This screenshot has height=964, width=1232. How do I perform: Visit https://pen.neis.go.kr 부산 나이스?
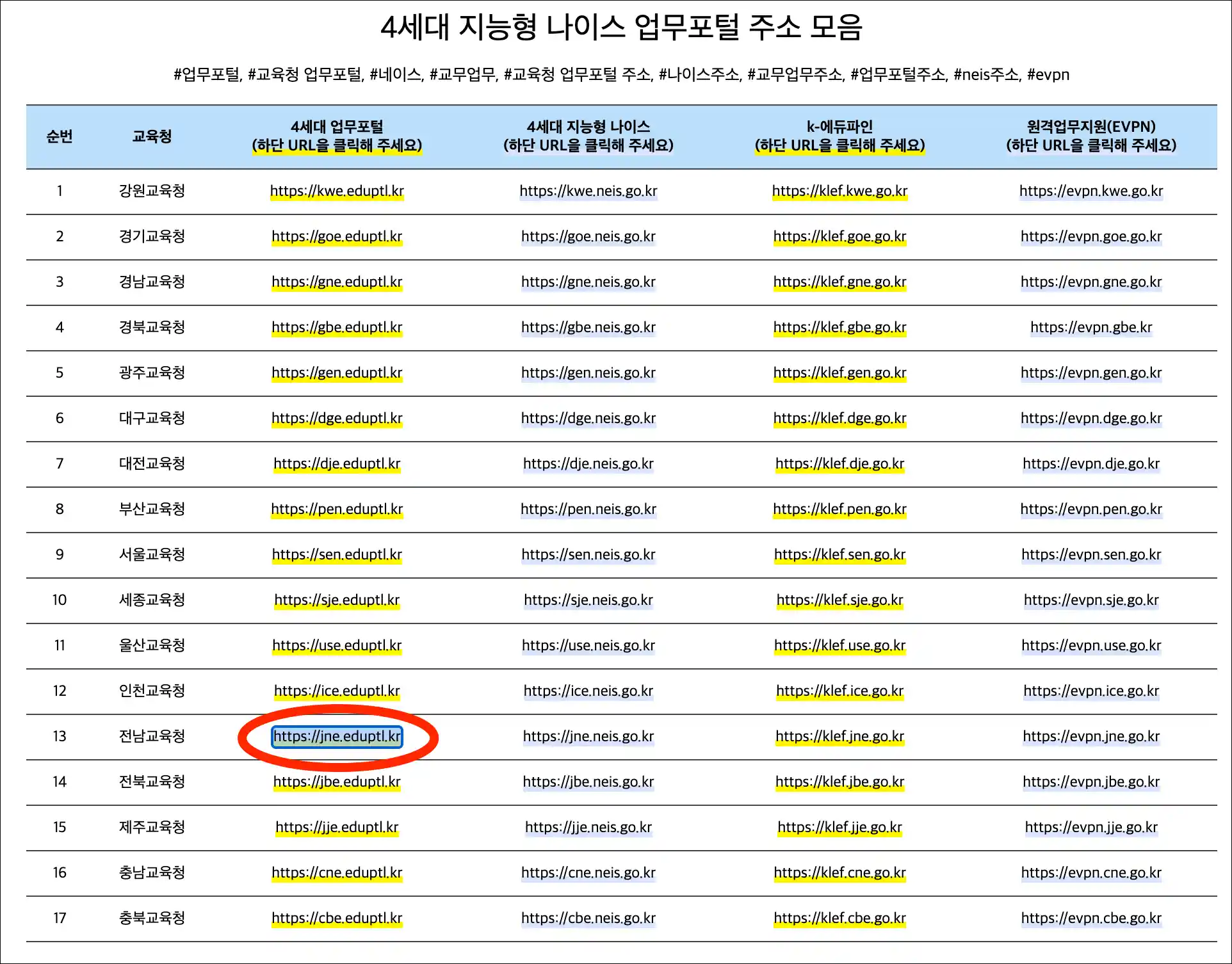[588, 509]
